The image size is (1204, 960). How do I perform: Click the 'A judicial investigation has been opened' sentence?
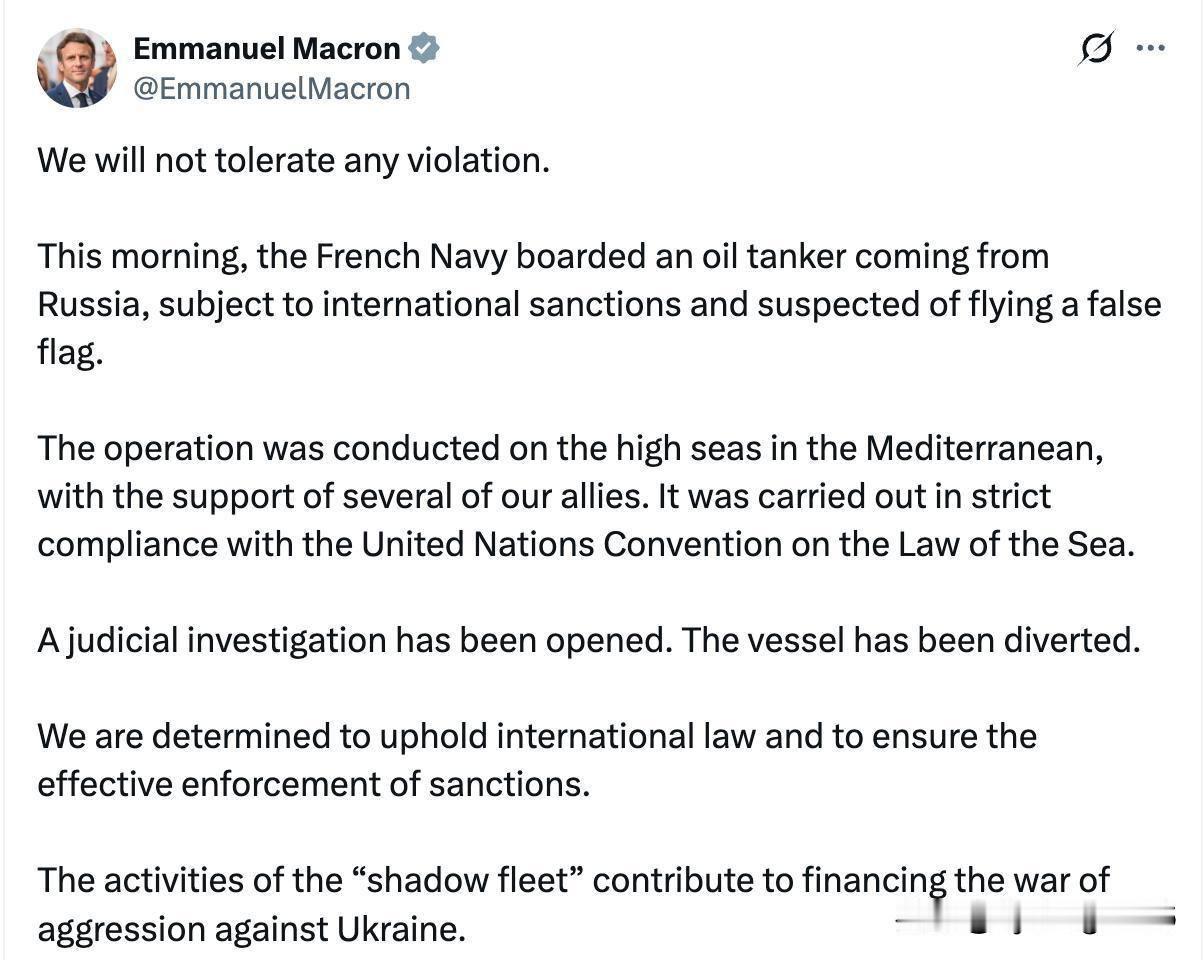click(x=354, y=640)
